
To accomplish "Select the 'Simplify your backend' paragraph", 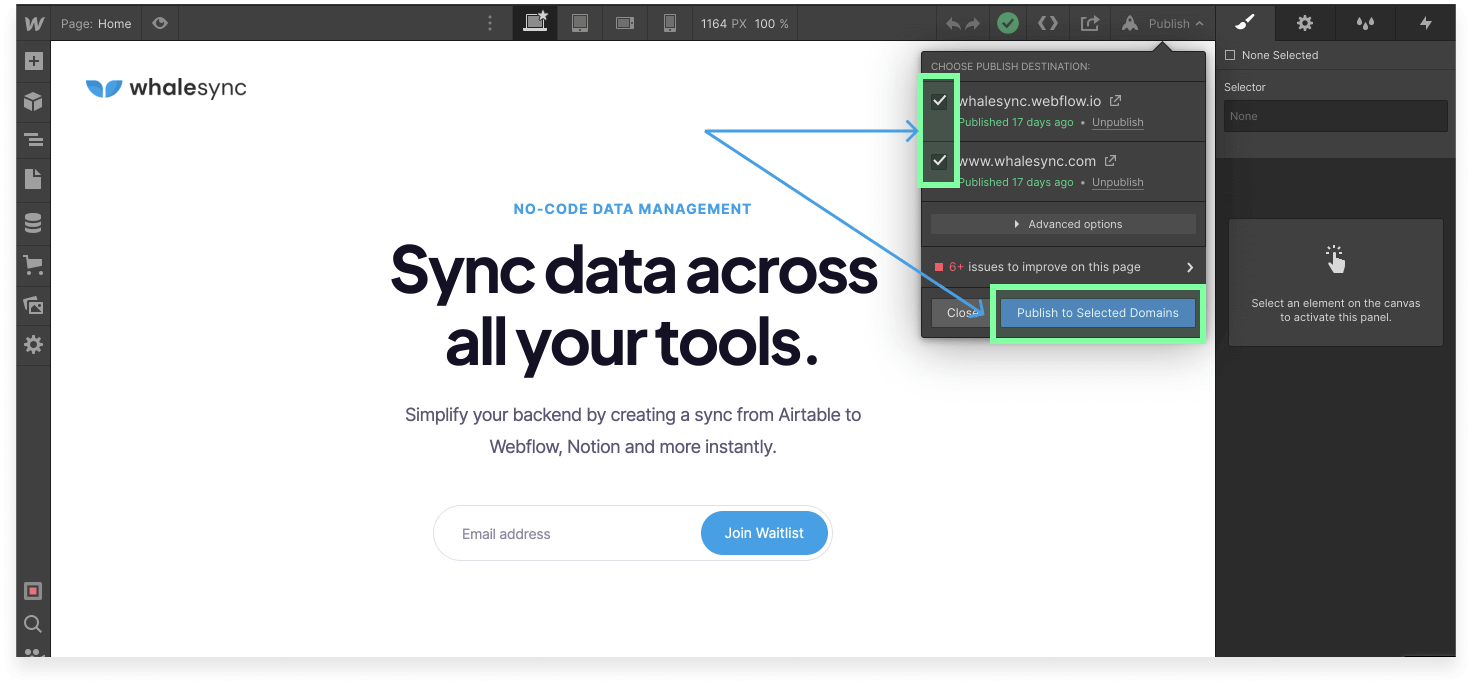I will (633, 430).
